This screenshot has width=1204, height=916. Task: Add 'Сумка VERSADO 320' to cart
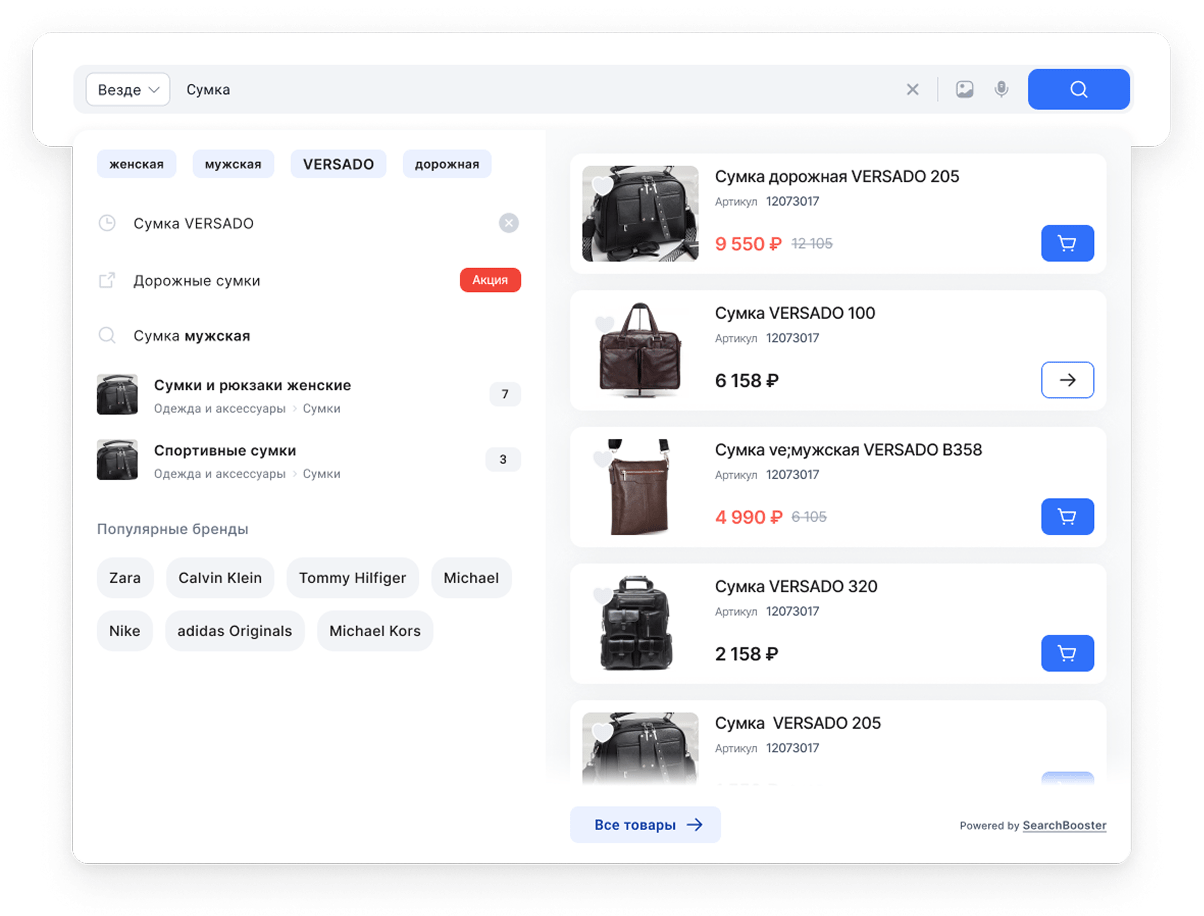coord(1067,653)
